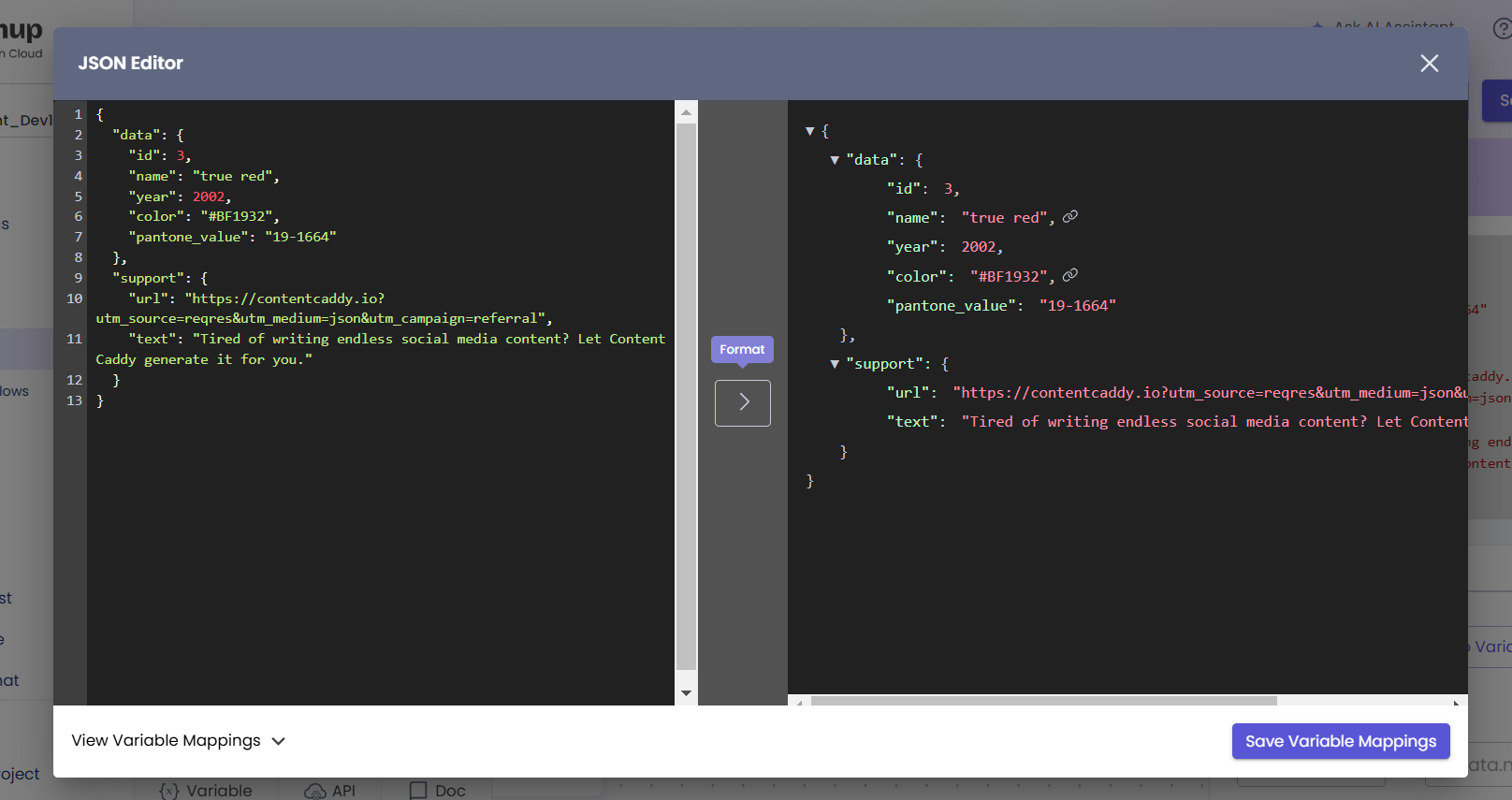Image resolution: width=1512 pixels, height=800 pixels.
Task: Click the JSON Editor title
Action: [x=130, y=63]
